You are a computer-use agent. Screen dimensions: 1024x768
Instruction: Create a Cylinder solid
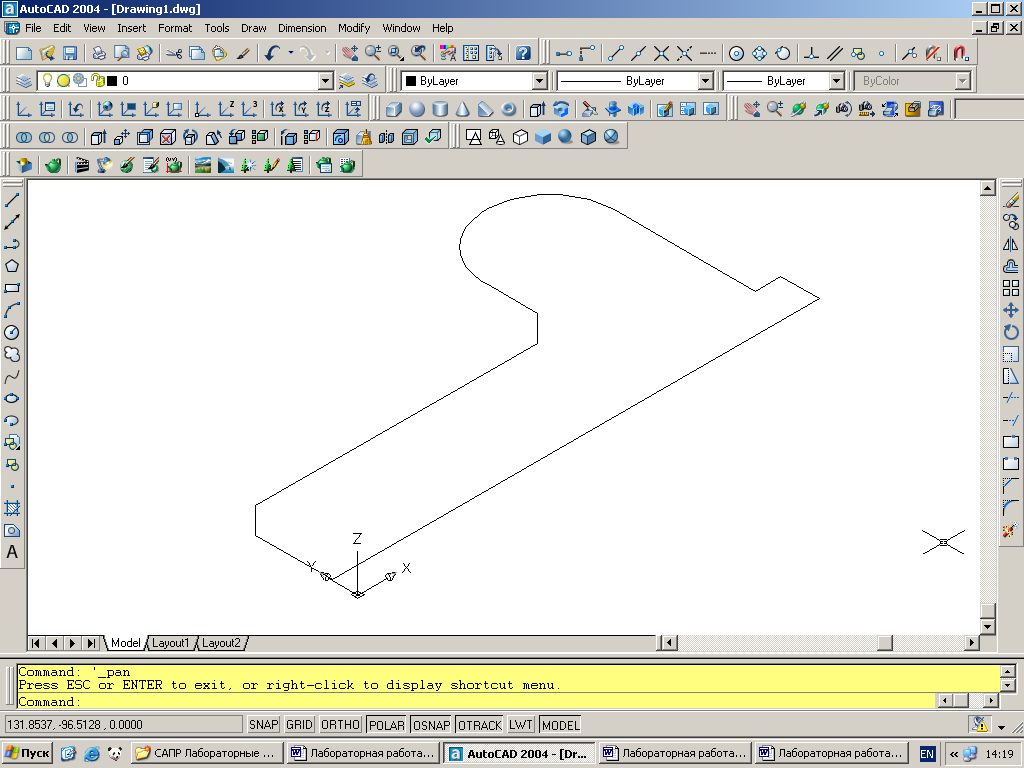(x=440, y=109)
